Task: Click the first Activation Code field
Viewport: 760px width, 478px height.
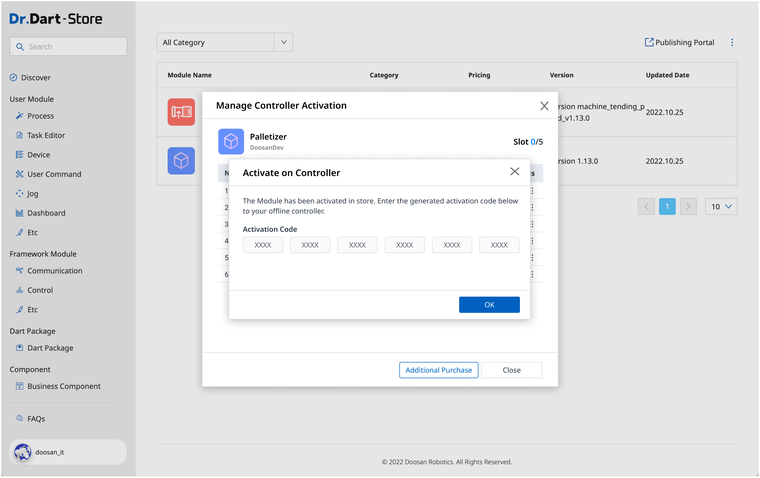Action: click(263, 245)
